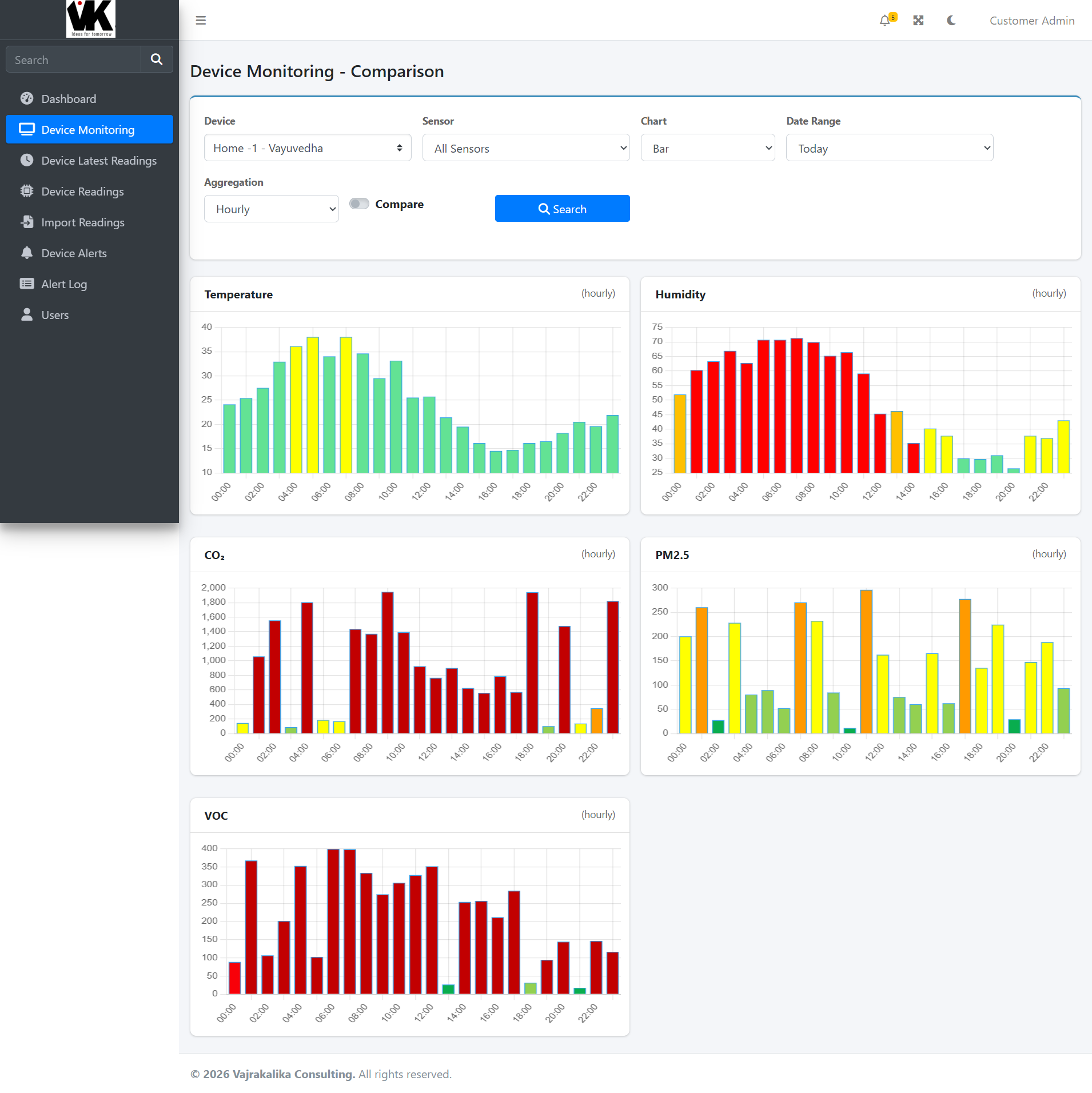
Task: Go to Device Alerts link
Action: click(x=89, y=253)
